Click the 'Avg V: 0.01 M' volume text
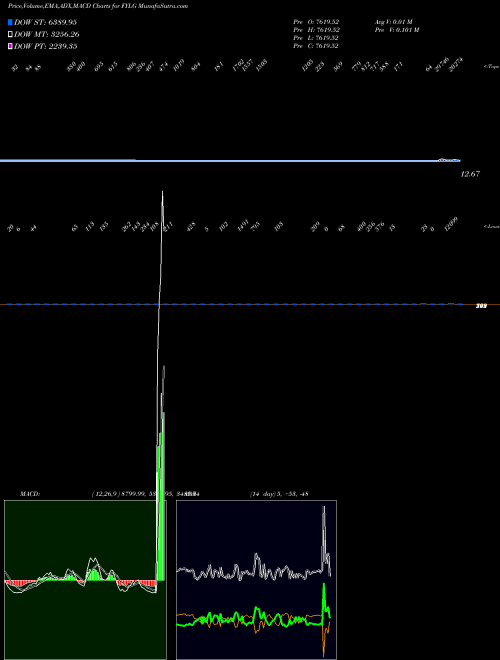The image size is (500, 660). click(x=394, y=22)
